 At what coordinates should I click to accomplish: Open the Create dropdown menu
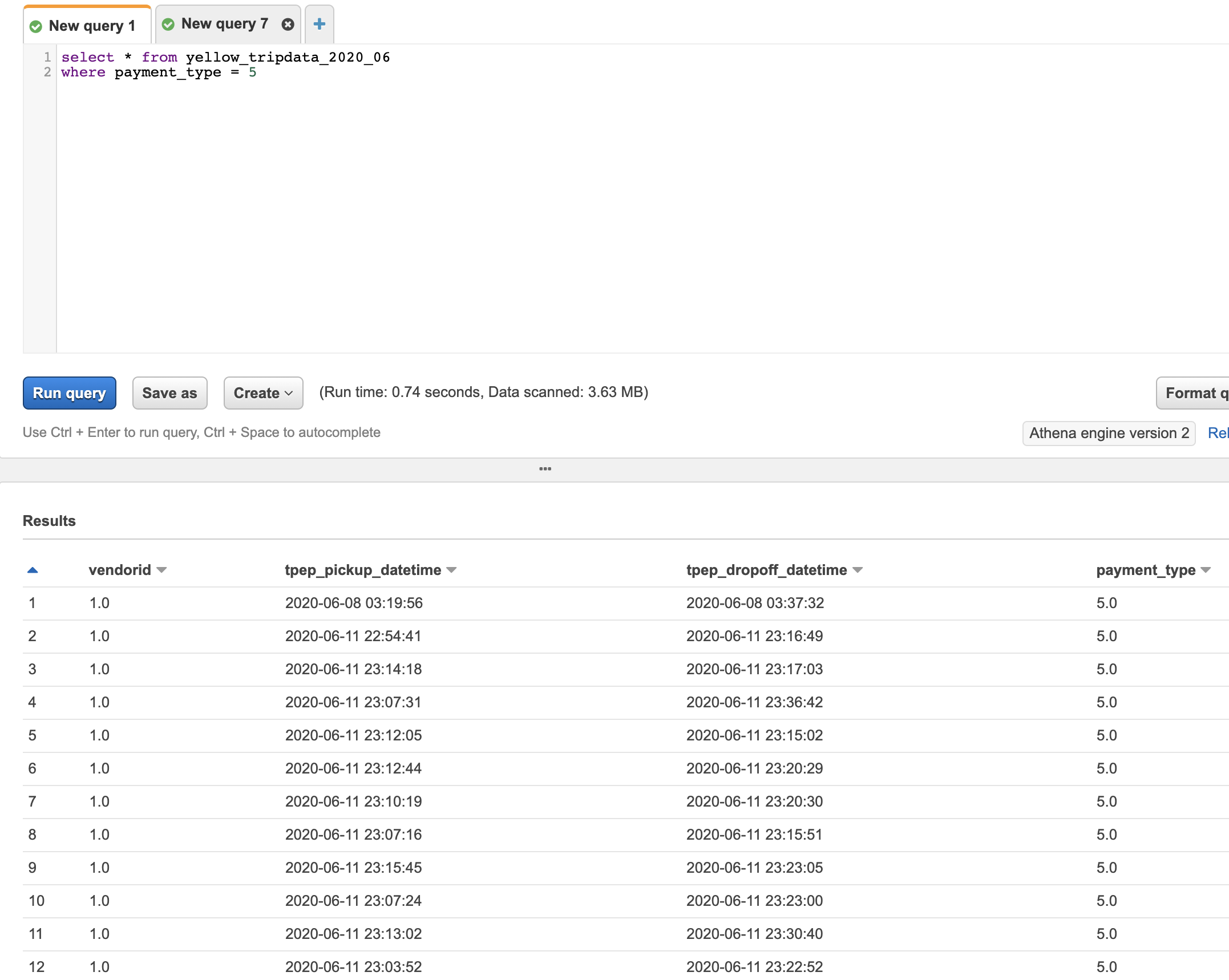click(x=263, y=393)
